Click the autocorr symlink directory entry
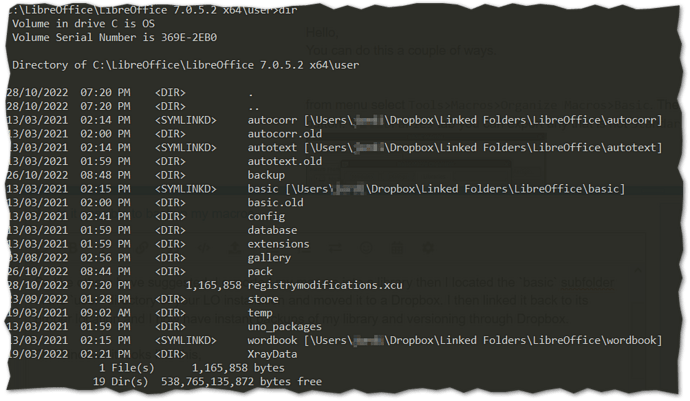690x401 pixels. click(272, 120)
